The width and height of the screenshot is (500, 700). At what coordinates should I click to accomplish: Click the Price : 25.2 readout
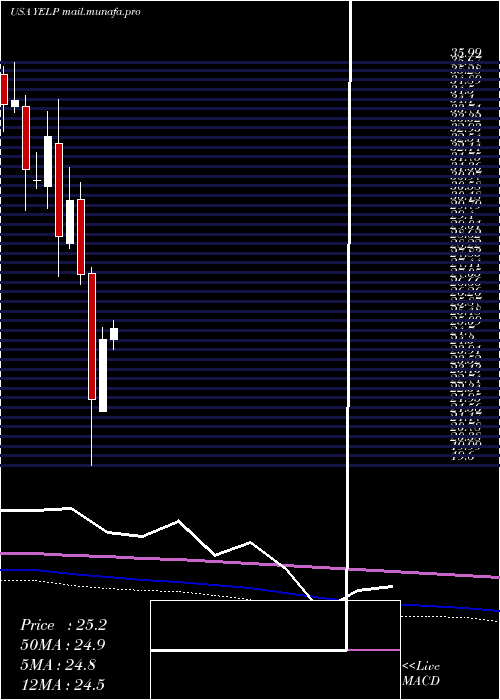(x=63, y=625)
